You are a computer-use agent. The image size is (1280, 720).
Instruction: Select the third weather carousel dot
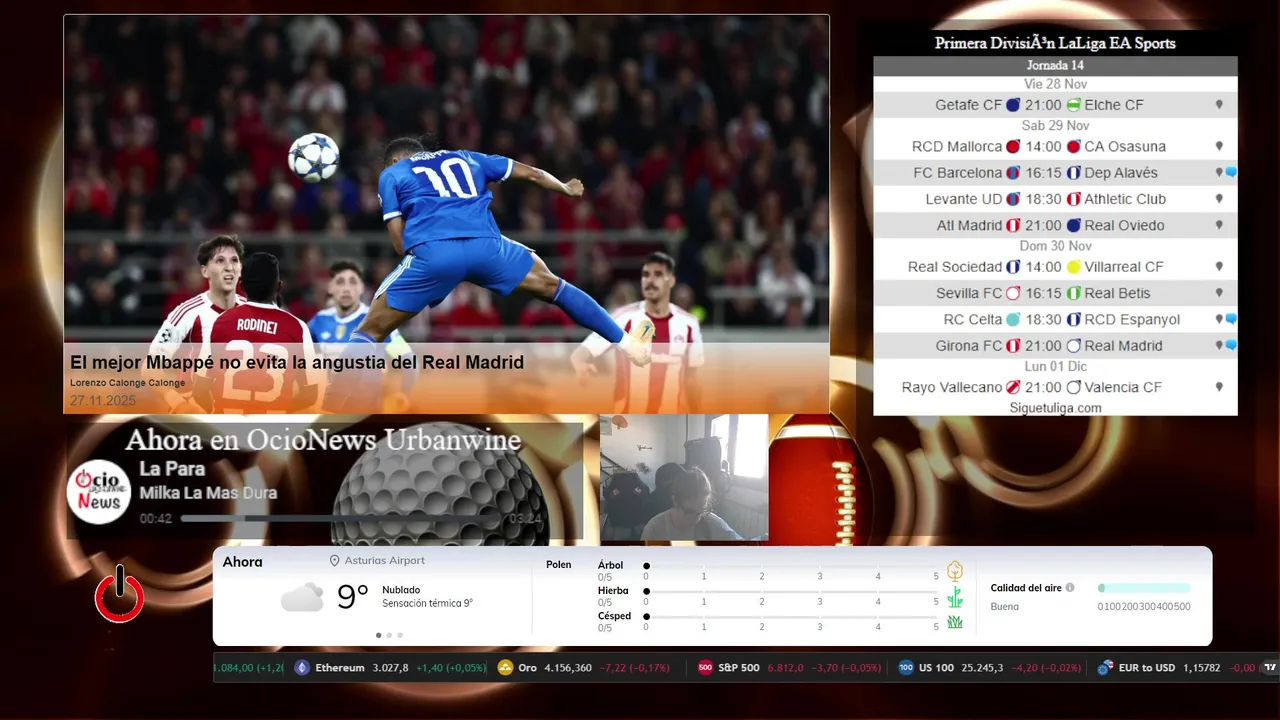(x=400, y=635)
